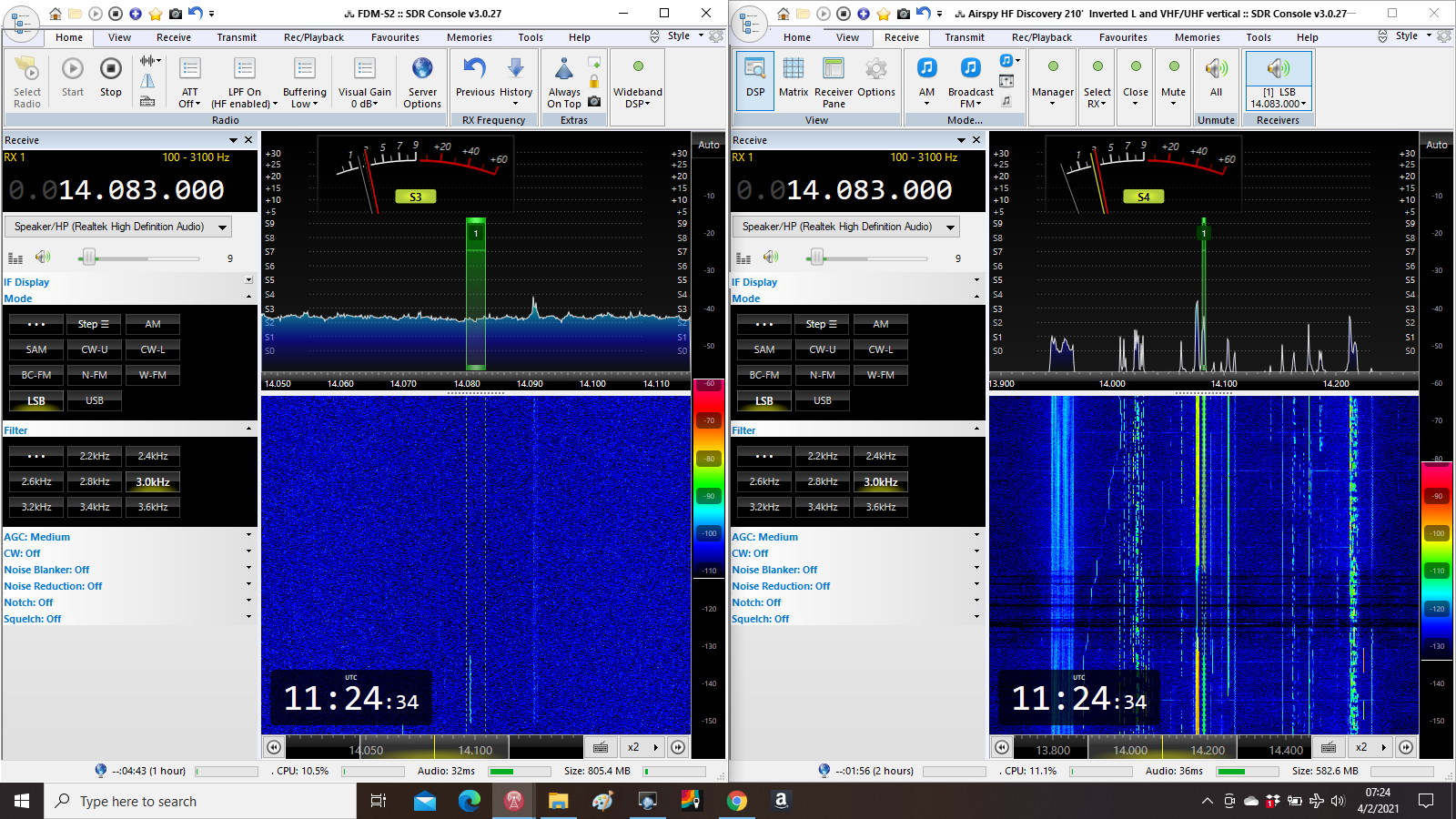Click Server Options globe icon in FDM-S2 window
Screen dimensions: 1456x819
422,69
